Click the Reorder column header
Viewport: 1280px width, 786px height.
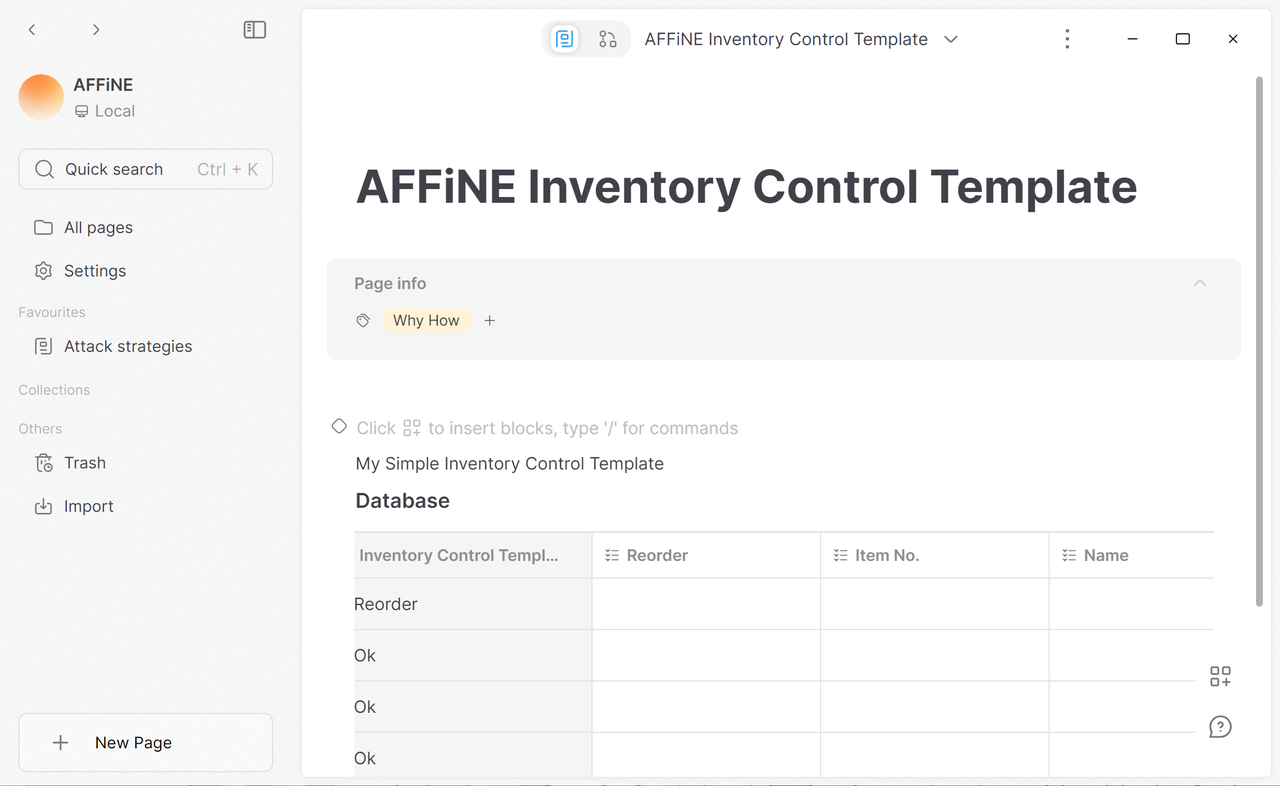[706, 555]
